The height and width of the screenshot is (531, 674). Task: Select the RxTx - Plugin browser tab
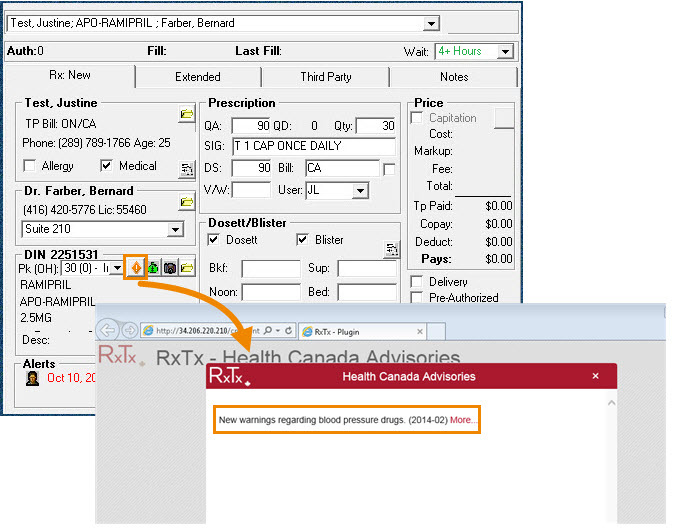pos(362,331)
